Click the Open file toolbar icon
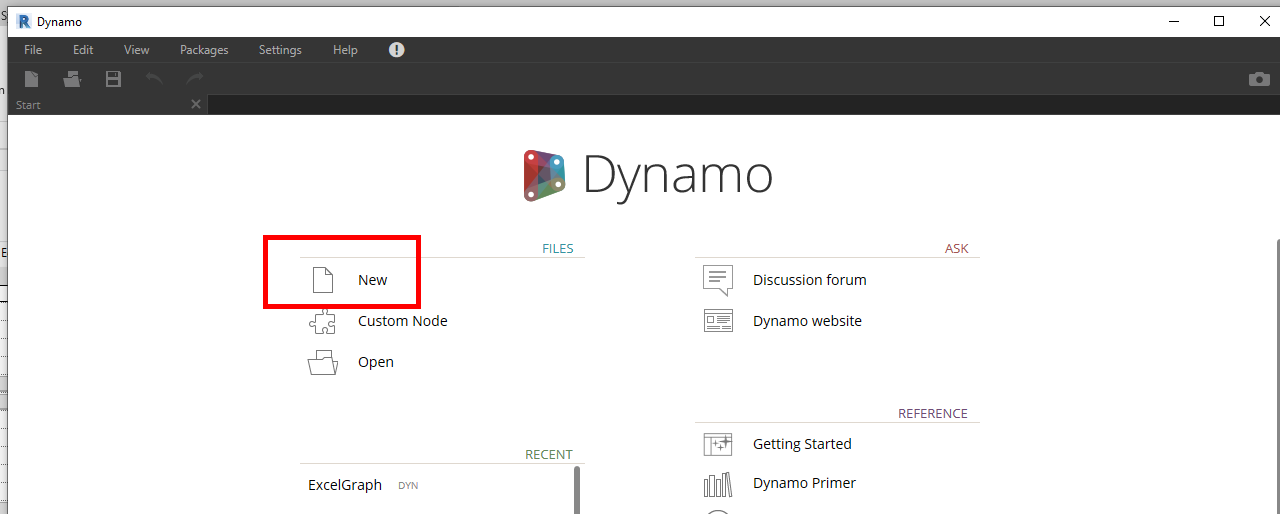Viewport: 1280px width, 514px height. coord(72,79)
